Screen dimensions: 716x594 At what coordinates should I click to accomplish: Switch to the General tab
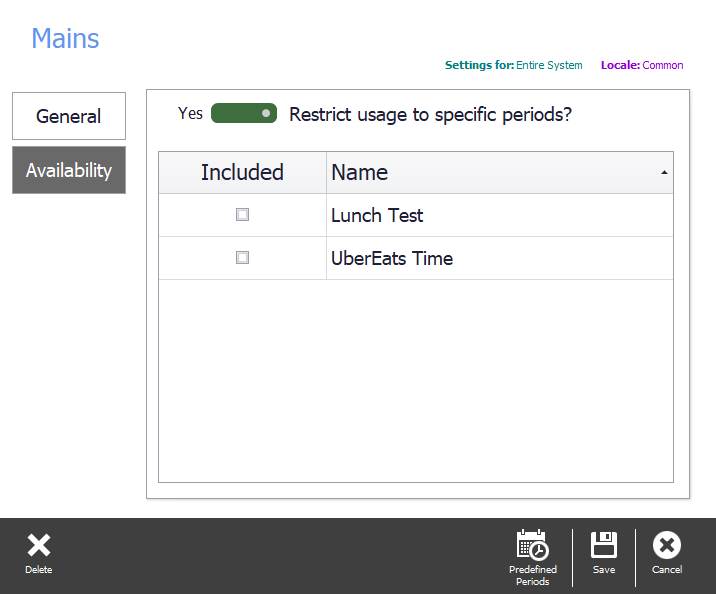coord(69,116)
